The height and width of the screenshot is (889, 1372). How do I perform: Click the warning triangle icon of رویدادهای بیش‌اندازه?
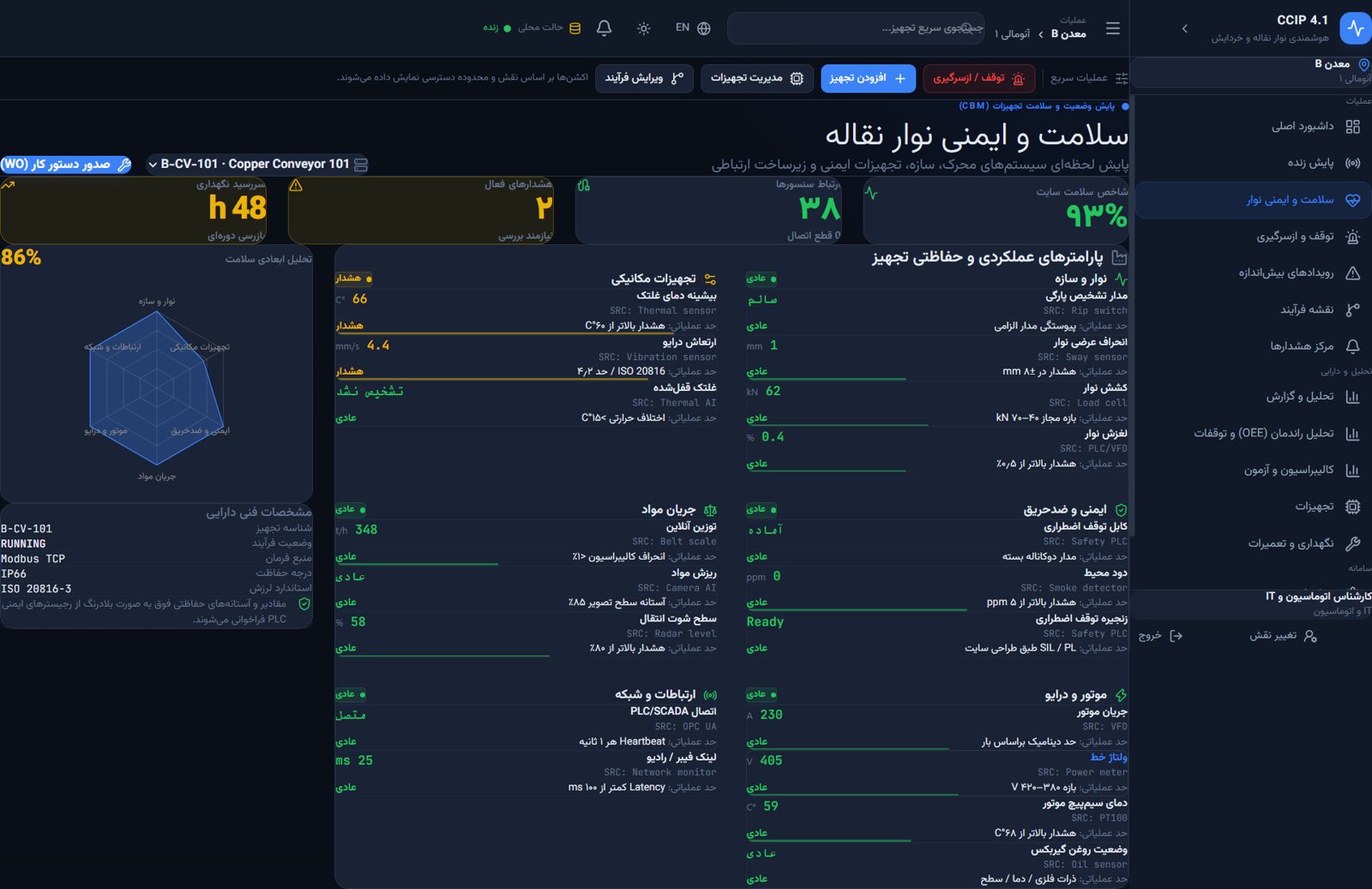coord(1353,273)
